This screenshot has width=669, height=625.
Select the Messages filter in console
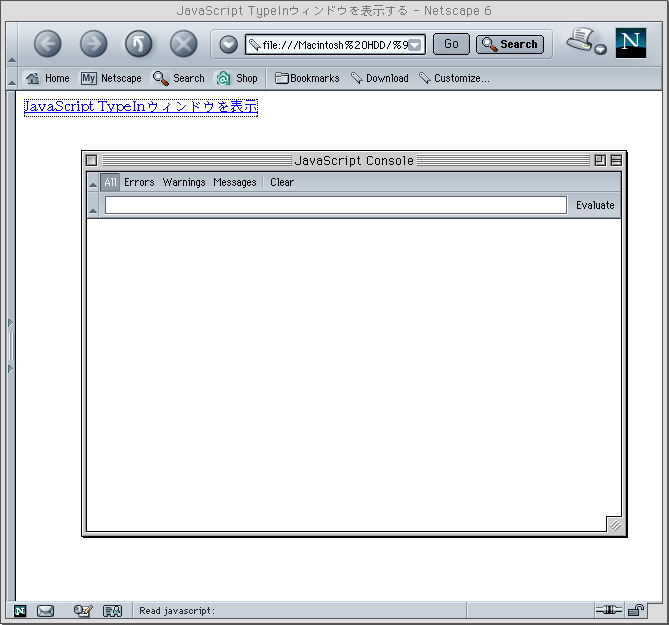click(235, 182)
